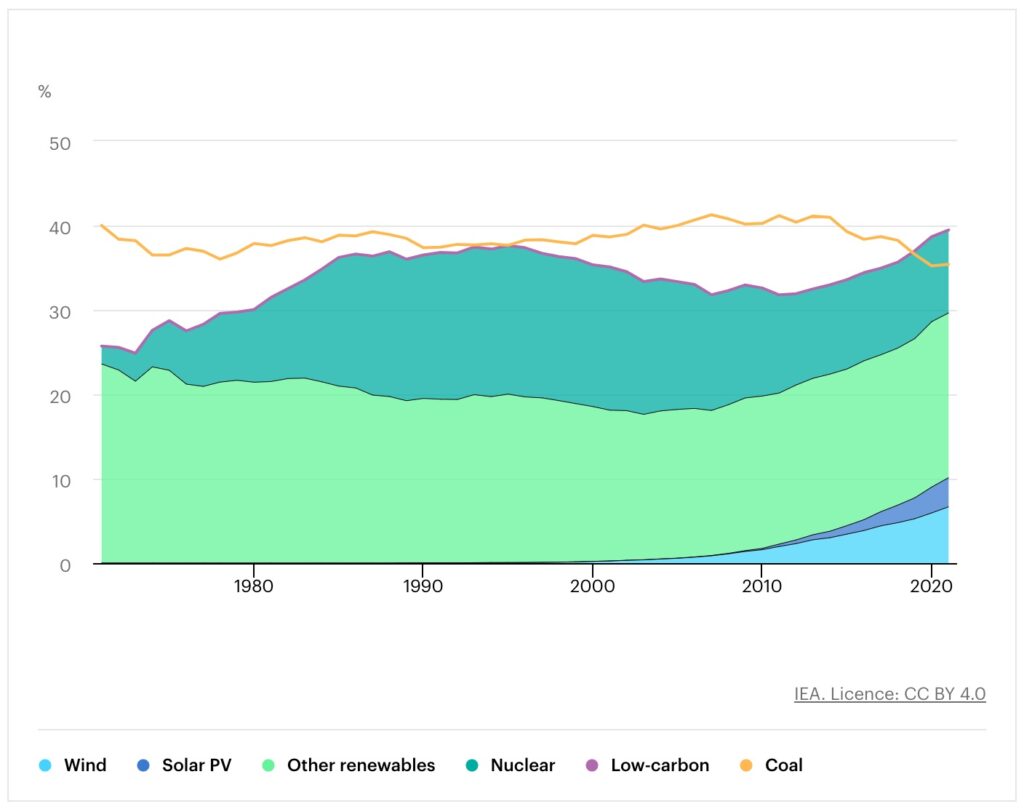1024x809 pixels.
Task: Toggle the Solar PV series label
Action: pos(199,766)
